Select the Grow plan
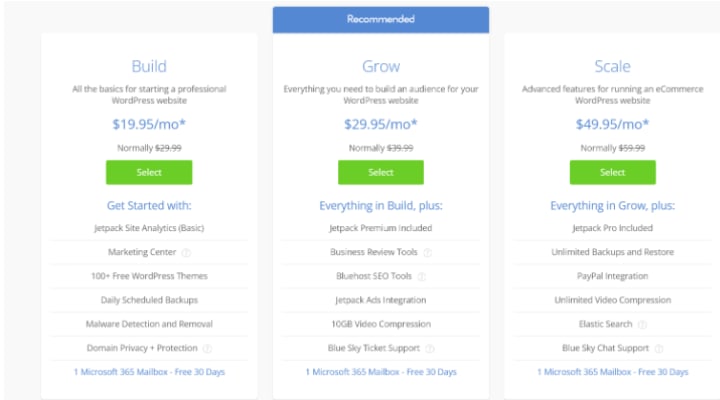This screenshot has height=400, width=720. 381,172
